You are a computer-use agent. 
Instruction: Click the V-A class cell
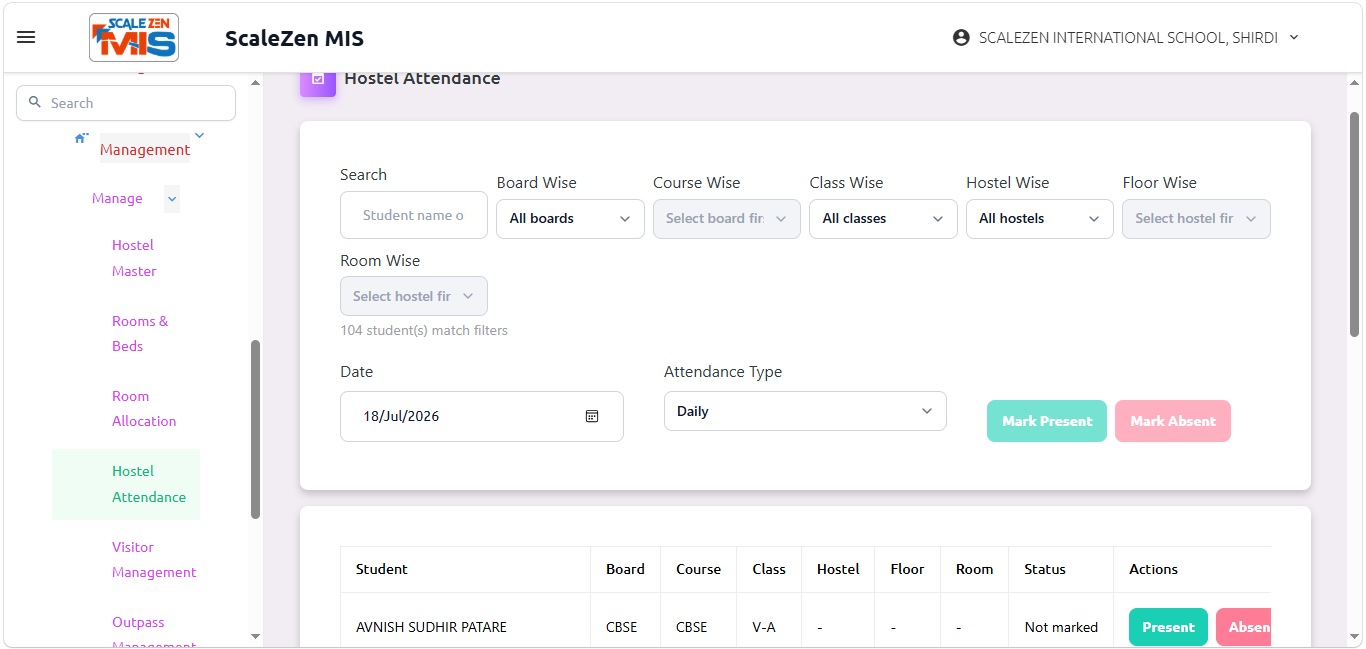pyautogui.click(x=764, y=627)
